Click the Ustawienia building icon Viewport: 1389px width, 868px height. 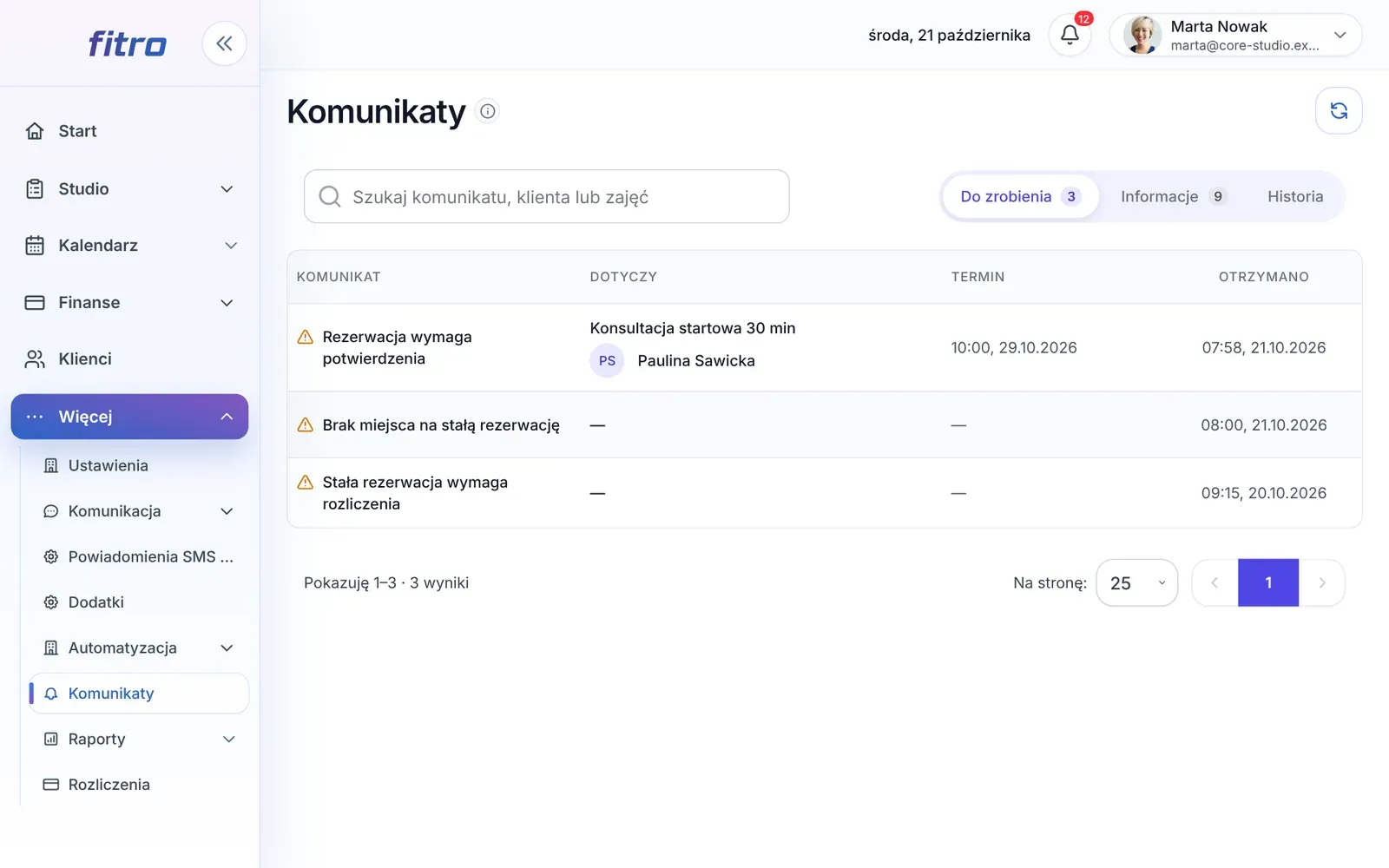coord(51,466)
